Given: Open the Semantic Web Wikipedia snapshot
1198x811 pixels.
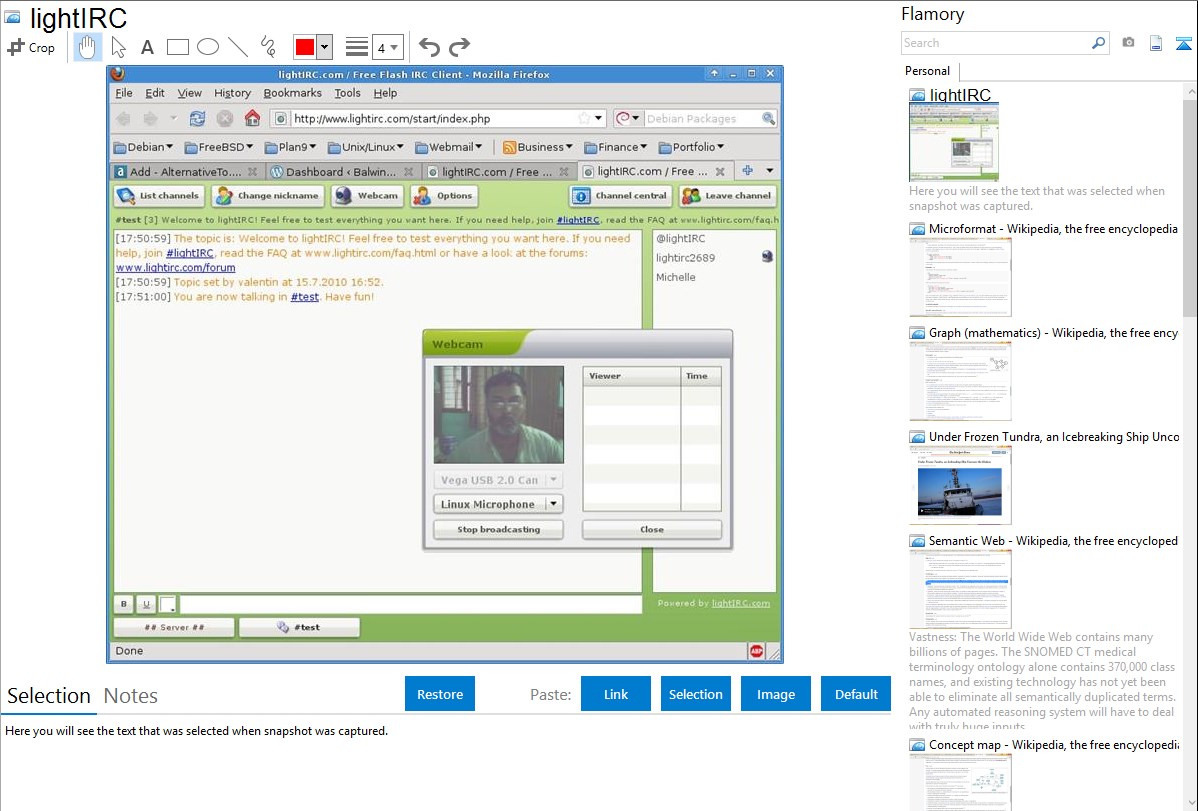Looking at the screenshot, I should click(x=960, y=589).
